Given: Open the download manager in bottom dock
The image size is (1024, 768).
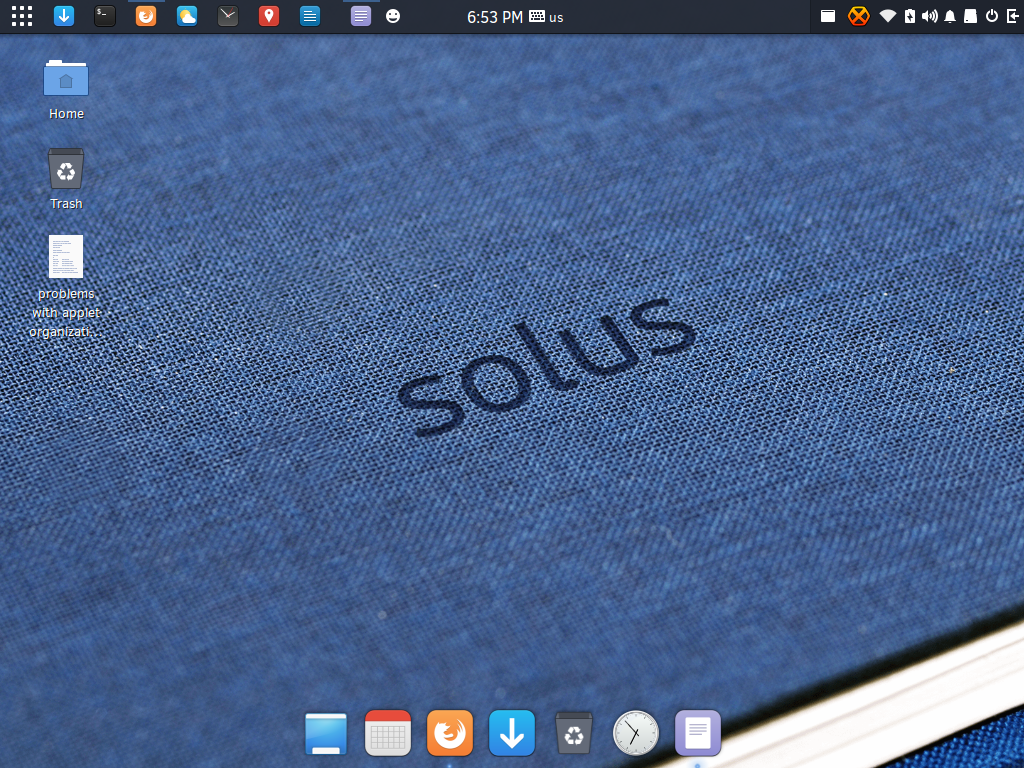Looking at the screenshot, I should 512,733.
